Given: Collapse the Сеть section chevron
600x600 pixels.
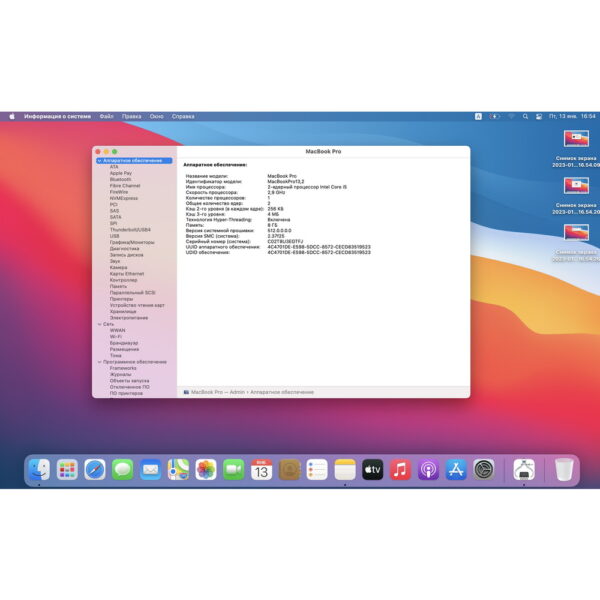Looking at the screenshot, I should [x=99, y=324].
